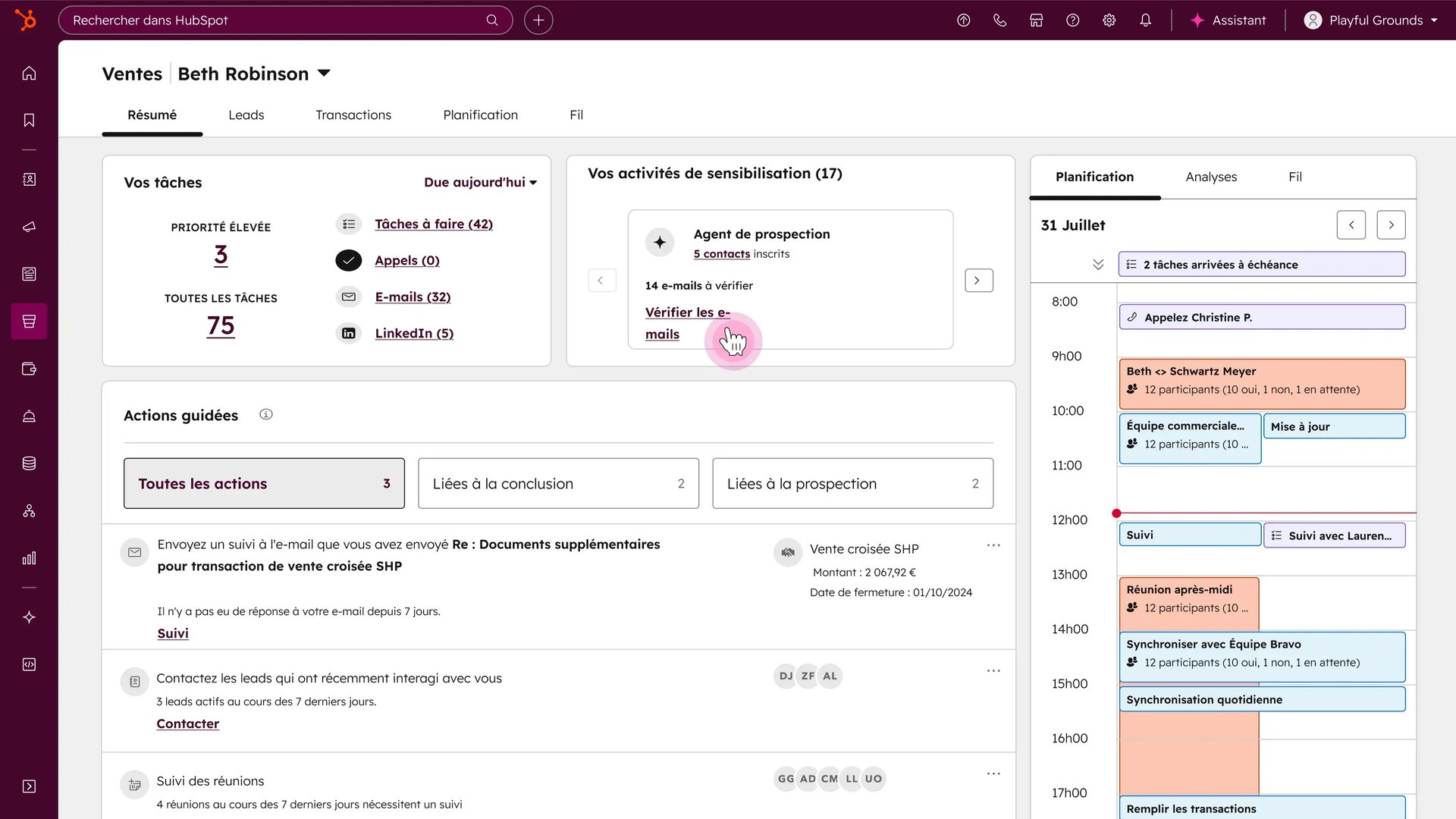Open HubSpot settings gear
This screenshot has width=1456, height=819.
(x=1109, y=20)
